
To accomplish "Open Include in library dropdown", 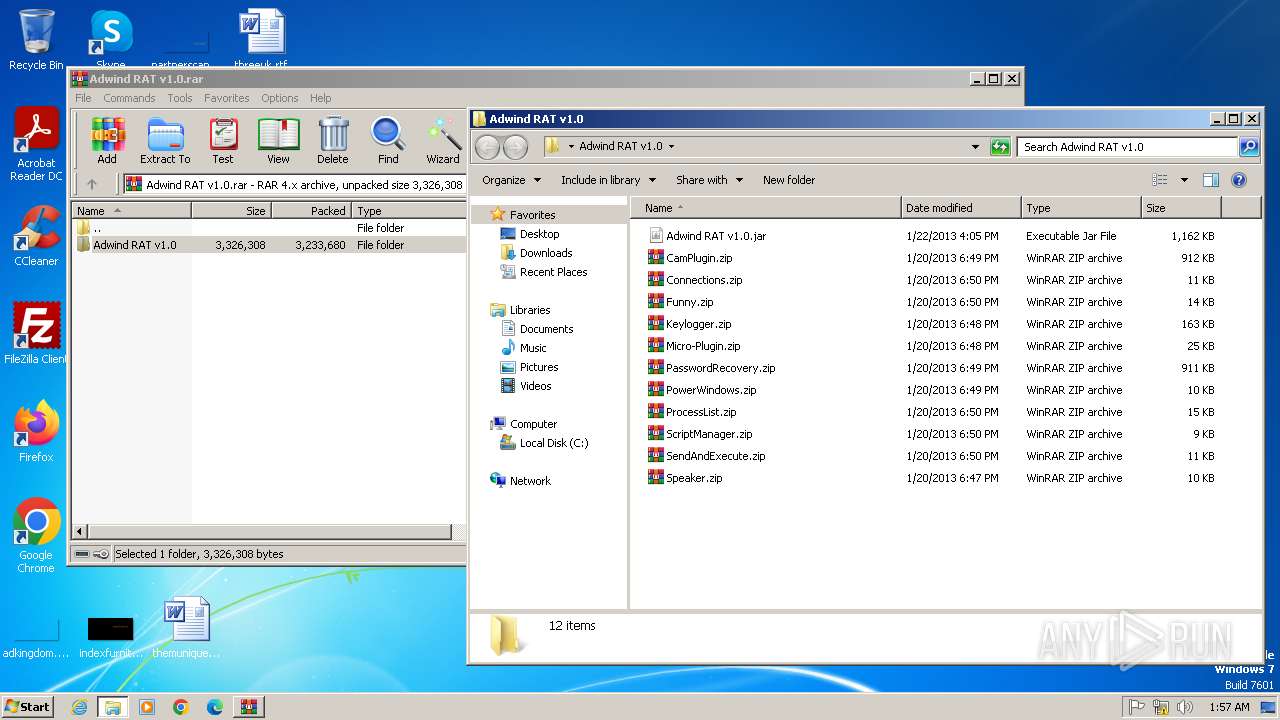I will [608, 180].
